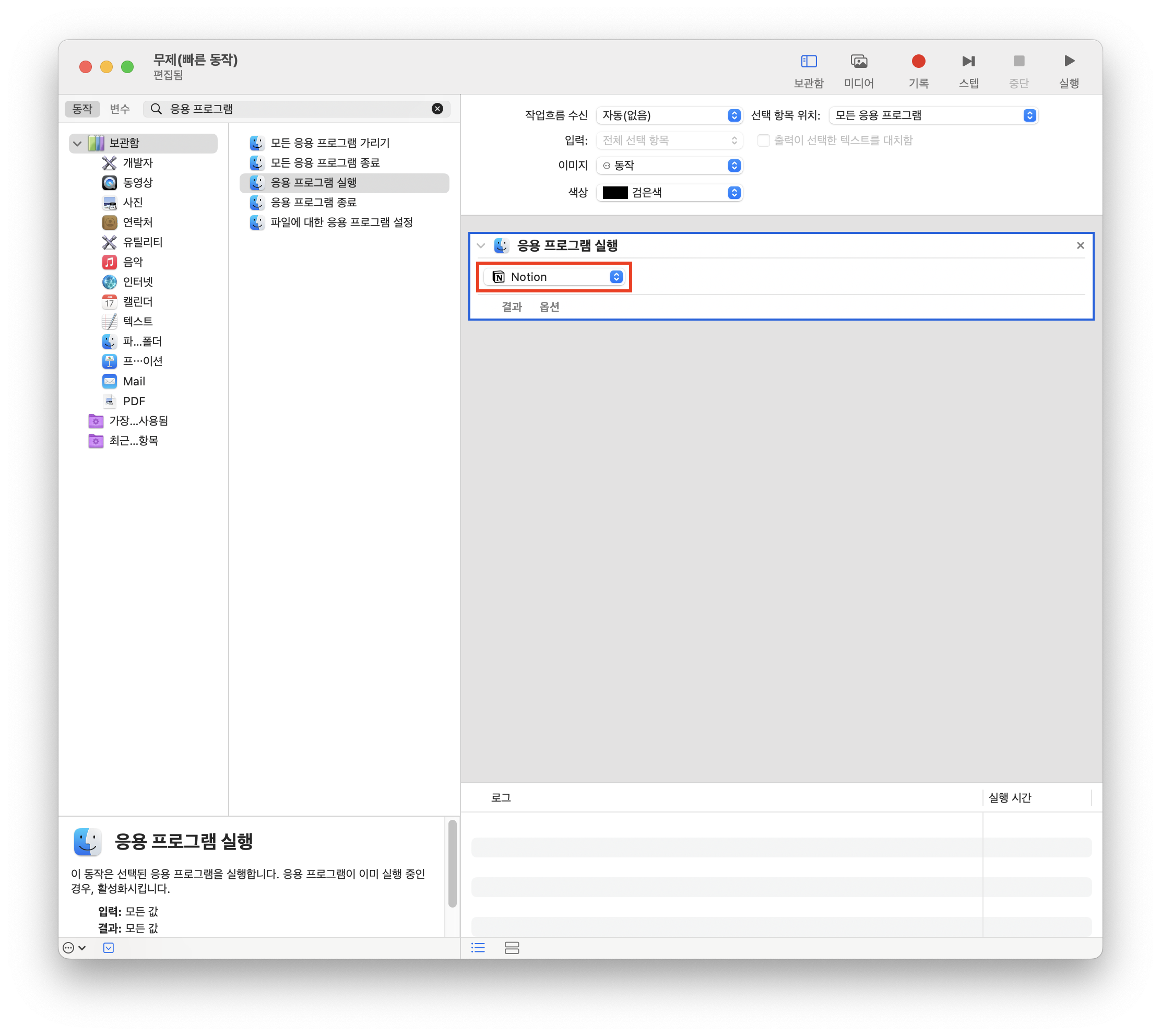This screenshot has height=1036, width=1161.
Task: Click the Step (스텝) toolbar icon
Action: coord(968,62)
